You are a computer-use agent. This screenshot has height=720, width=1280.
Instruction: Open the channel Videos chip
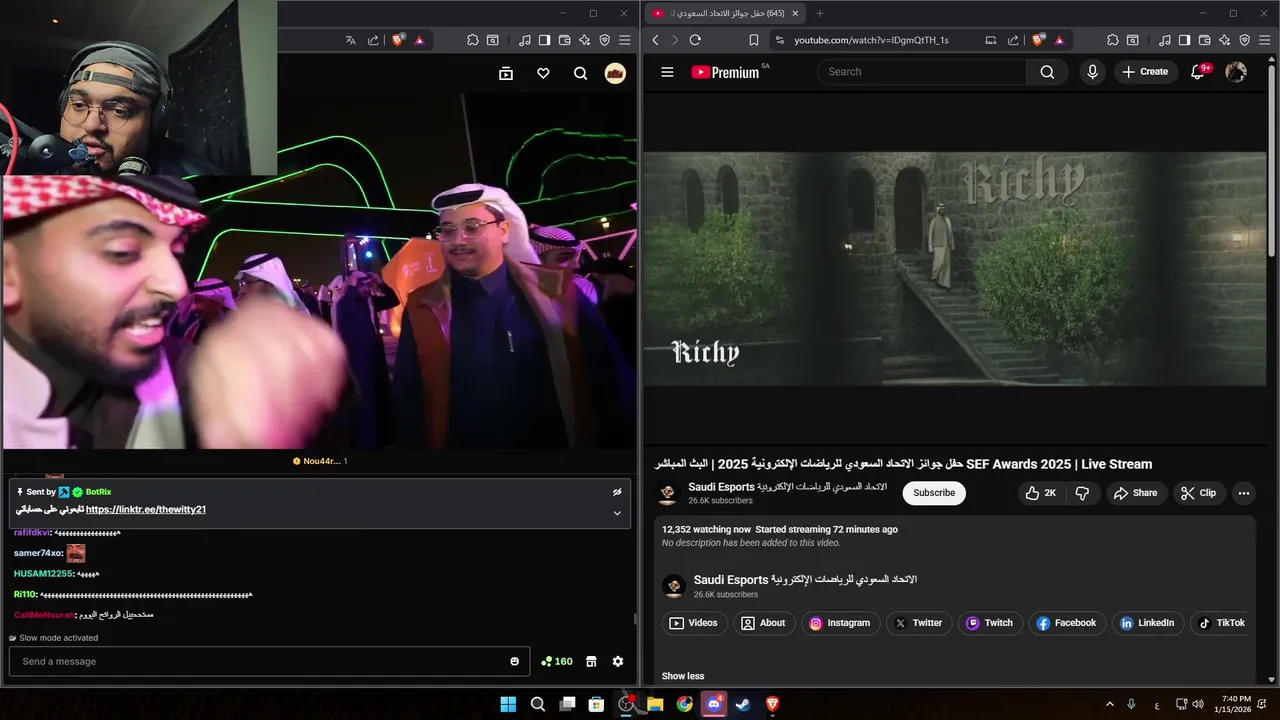(693, 623)
